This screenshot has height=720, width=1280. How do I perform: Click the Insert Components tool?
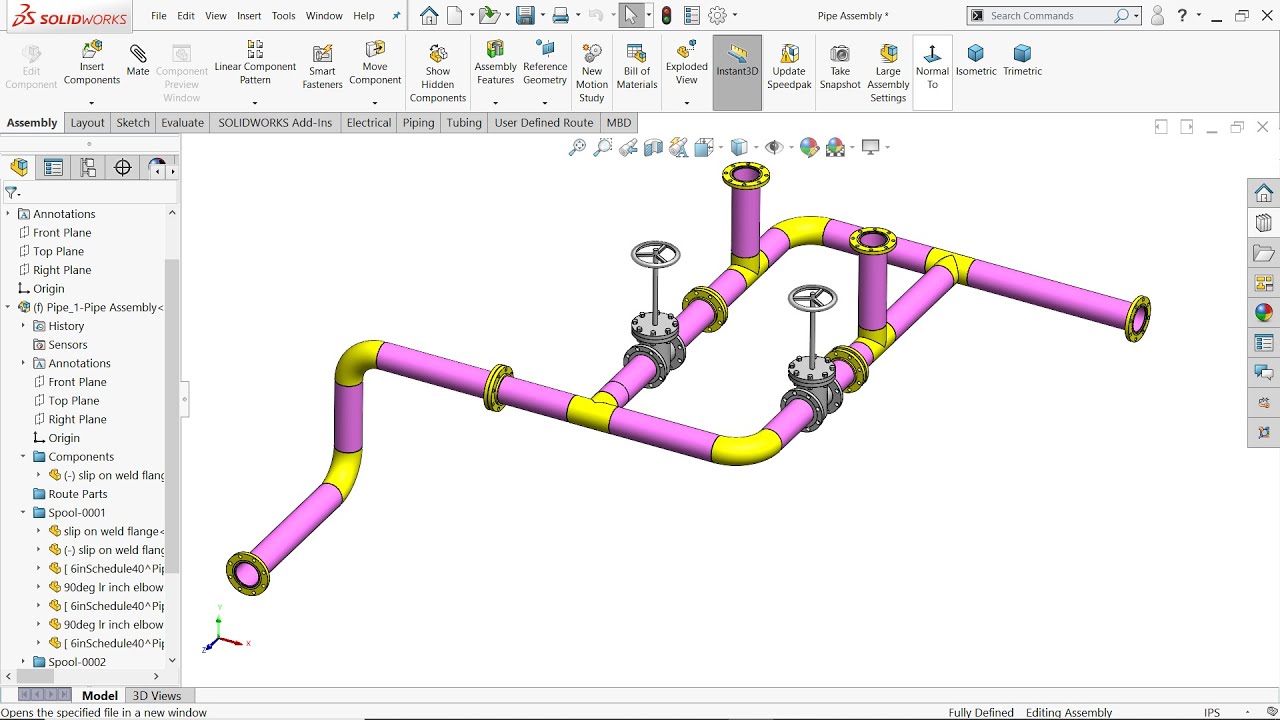(91, 63)
